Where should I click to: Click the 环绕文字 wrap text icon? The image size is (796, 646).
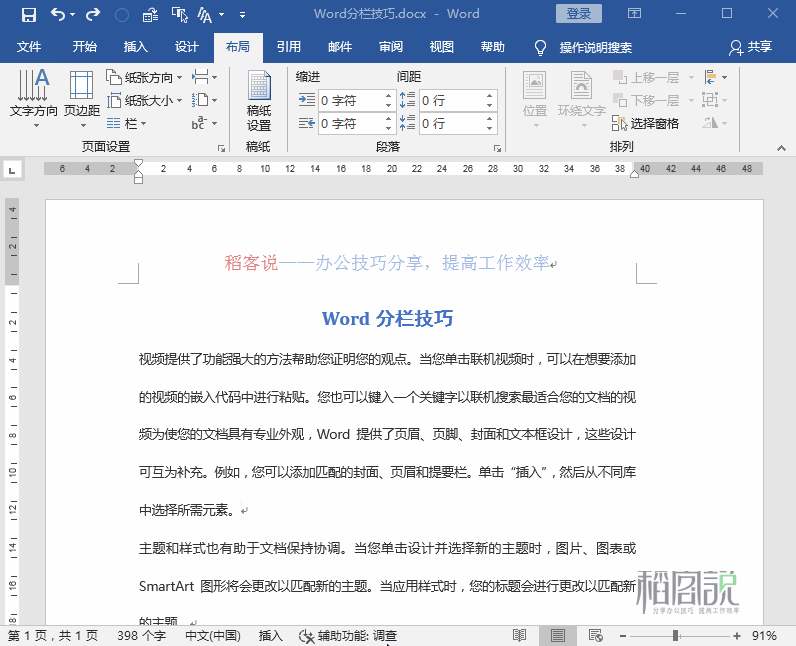tap(581, 98)
